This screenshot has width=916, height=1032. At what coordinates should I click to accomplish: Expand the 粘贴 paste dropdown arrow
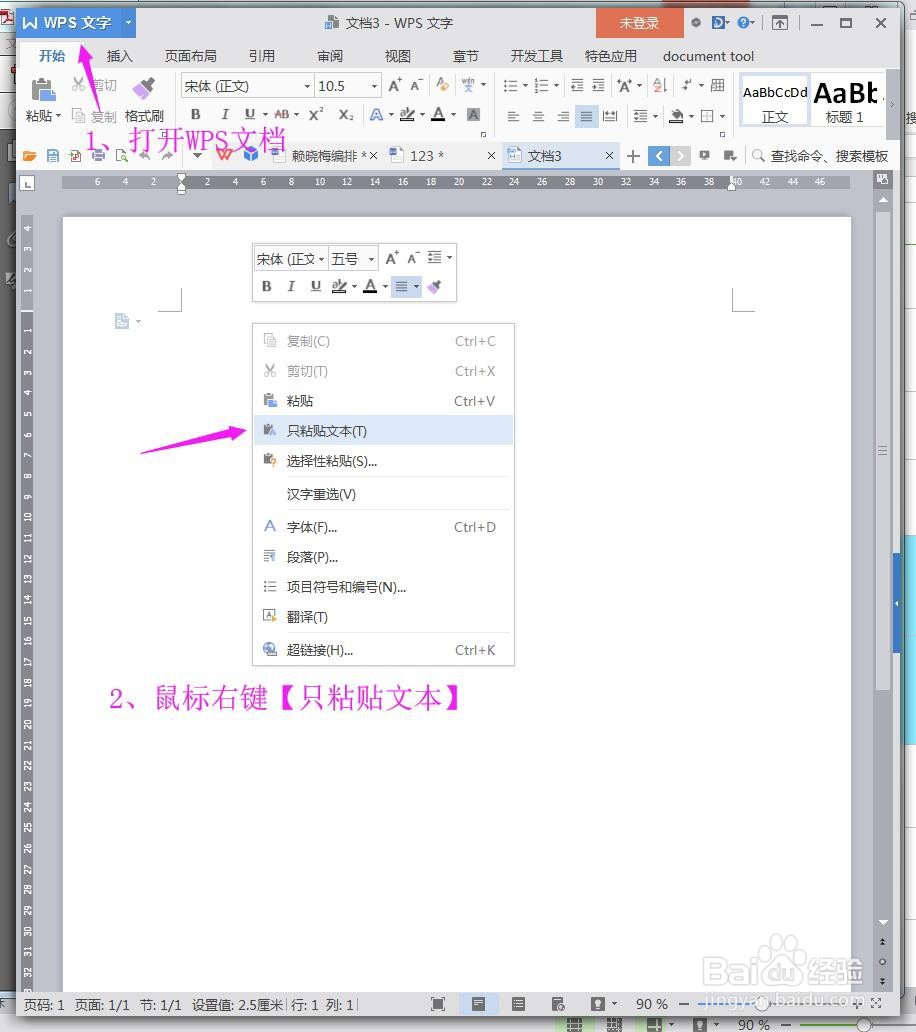point(59,116)
